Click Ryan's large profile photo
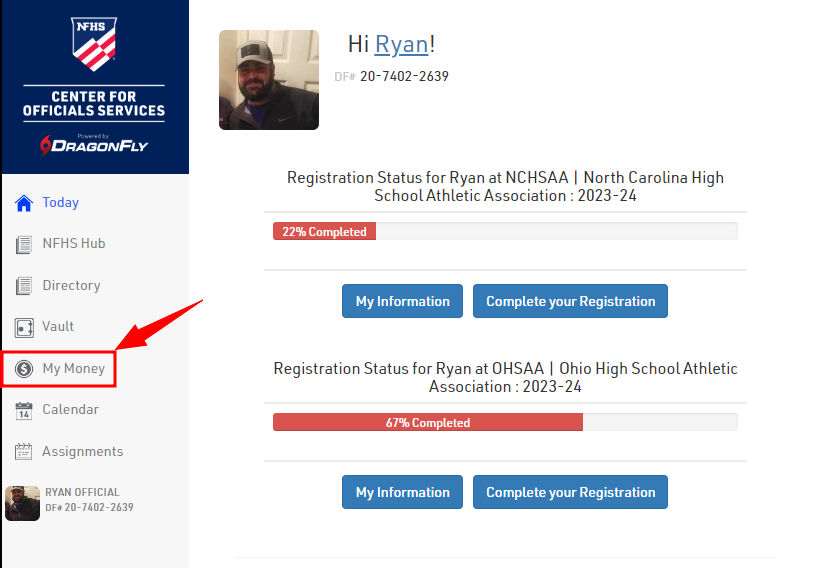817x568 pixels. pyautogui.click(x=269, y=80)
